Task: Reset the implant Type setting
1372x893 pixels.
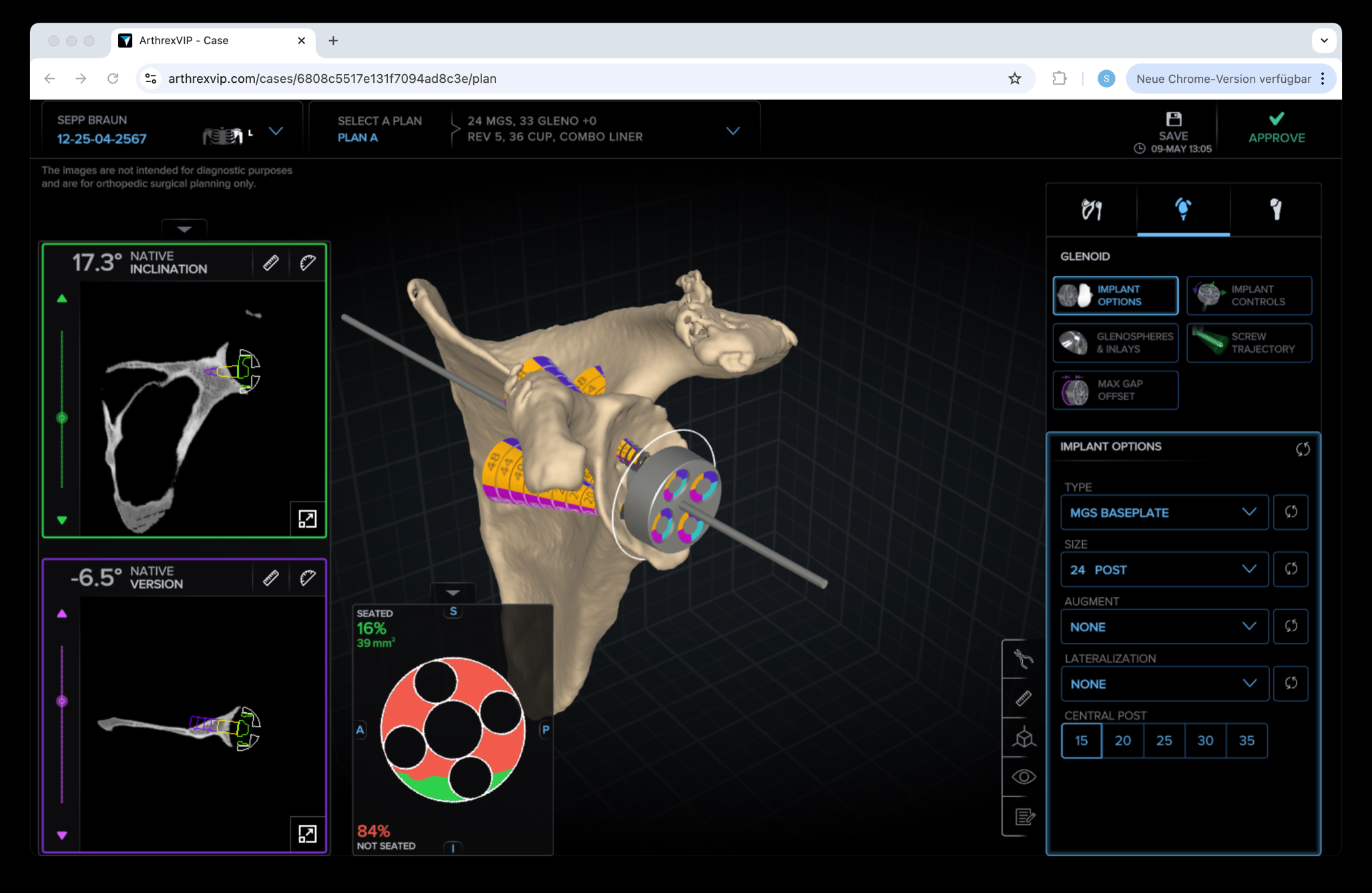Action: pyautogui.click(x=1291, y=512)
